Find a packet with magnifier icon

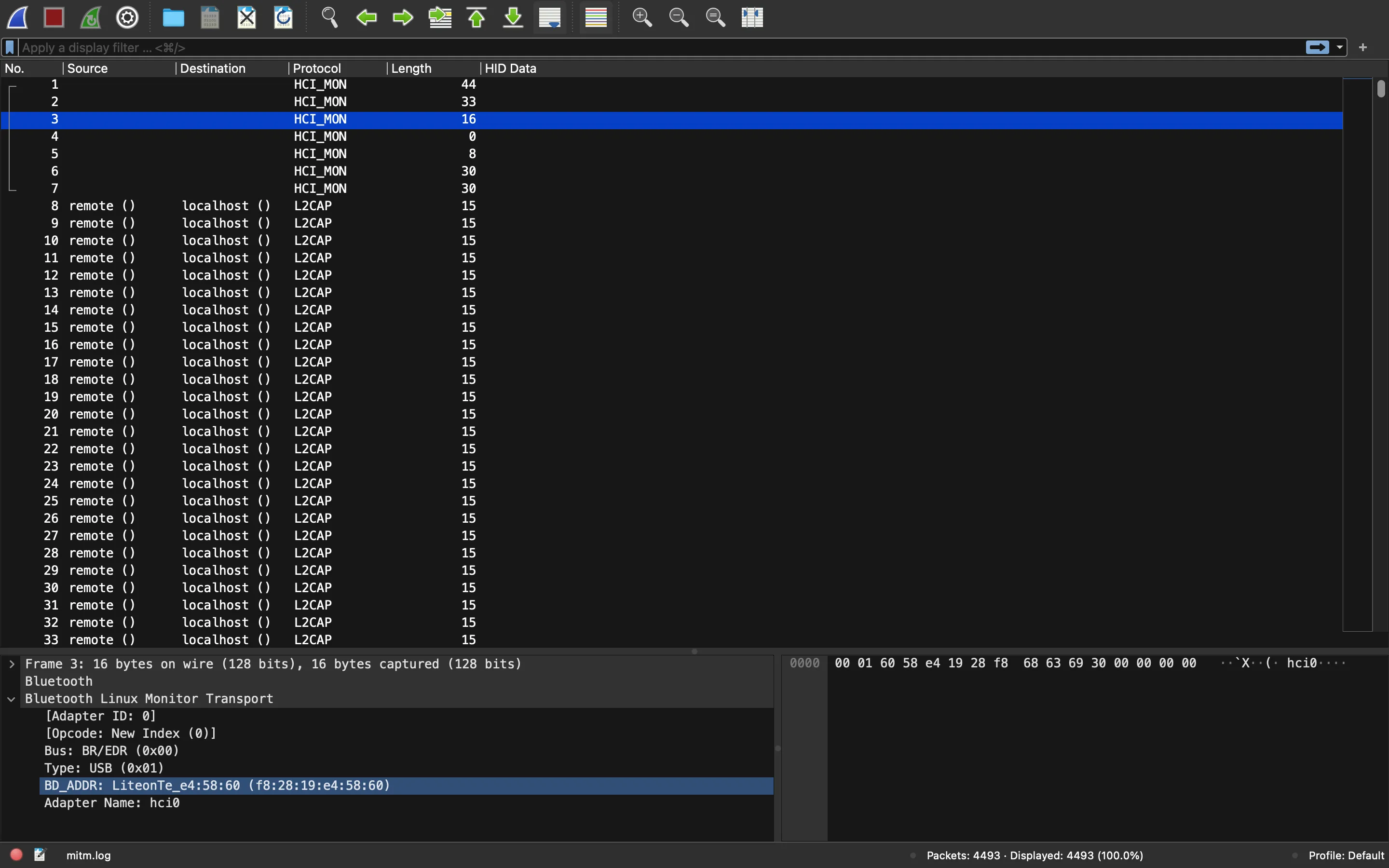(x=329, y=18)
